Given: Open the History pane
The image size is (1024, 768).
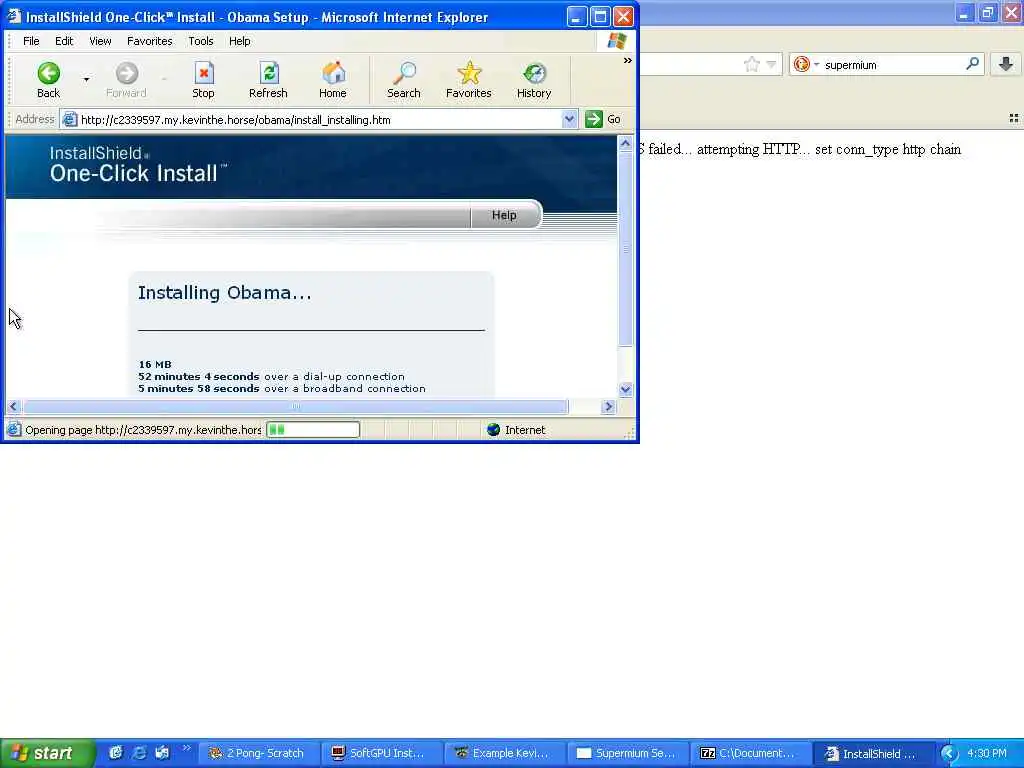Looking at the screenshot, I should [x=534, y=80].
